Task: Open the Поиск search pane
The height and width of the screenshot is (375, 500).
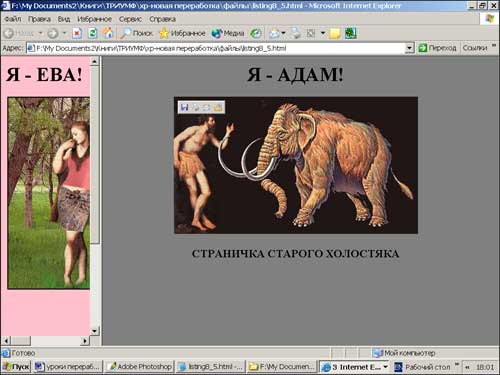Action: pos(137,33)
